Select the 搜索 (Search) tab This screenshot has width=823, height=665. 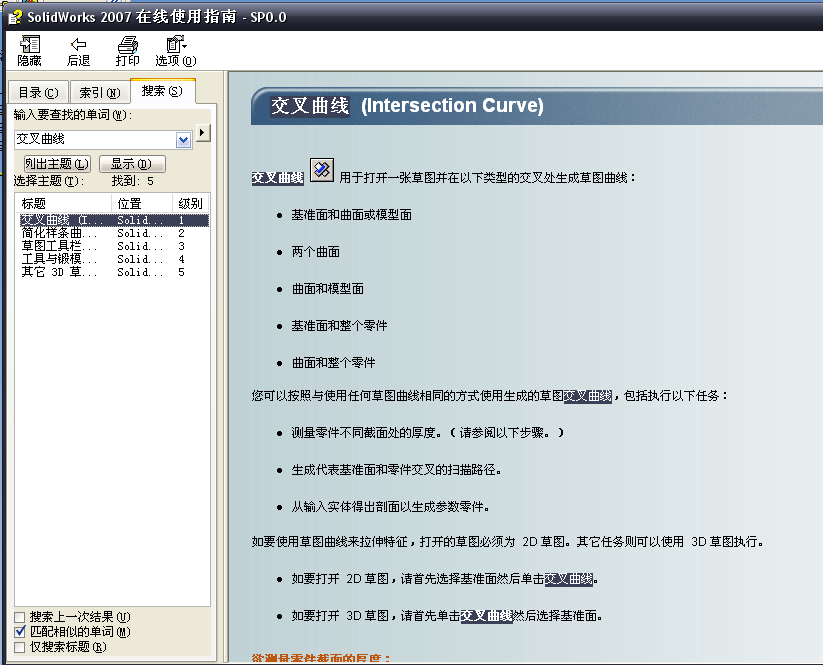point(162,91)
